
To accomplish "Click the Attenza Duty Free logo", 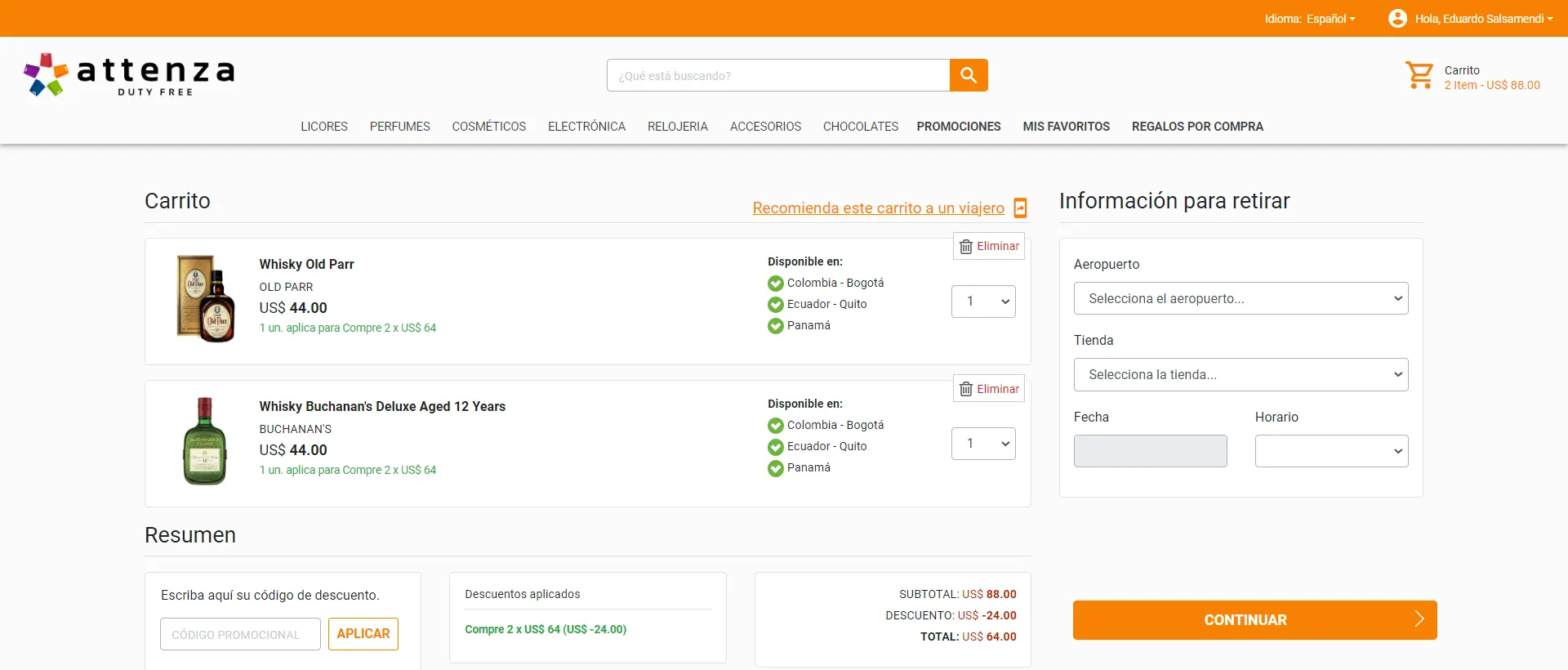I will pos(130,75).
